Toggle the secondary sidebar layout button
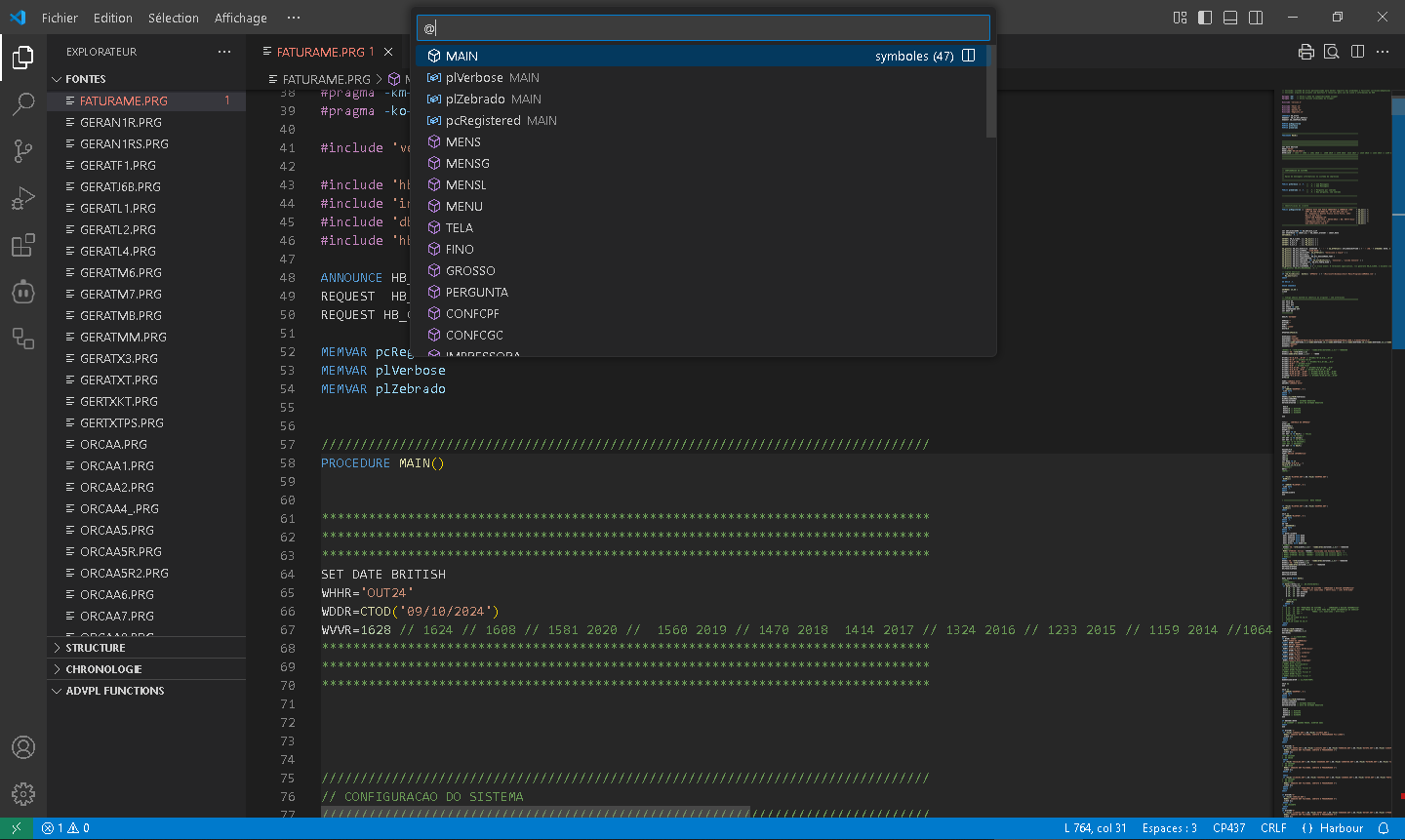This screenshot has height=840, width=1405. (1256, 18)
